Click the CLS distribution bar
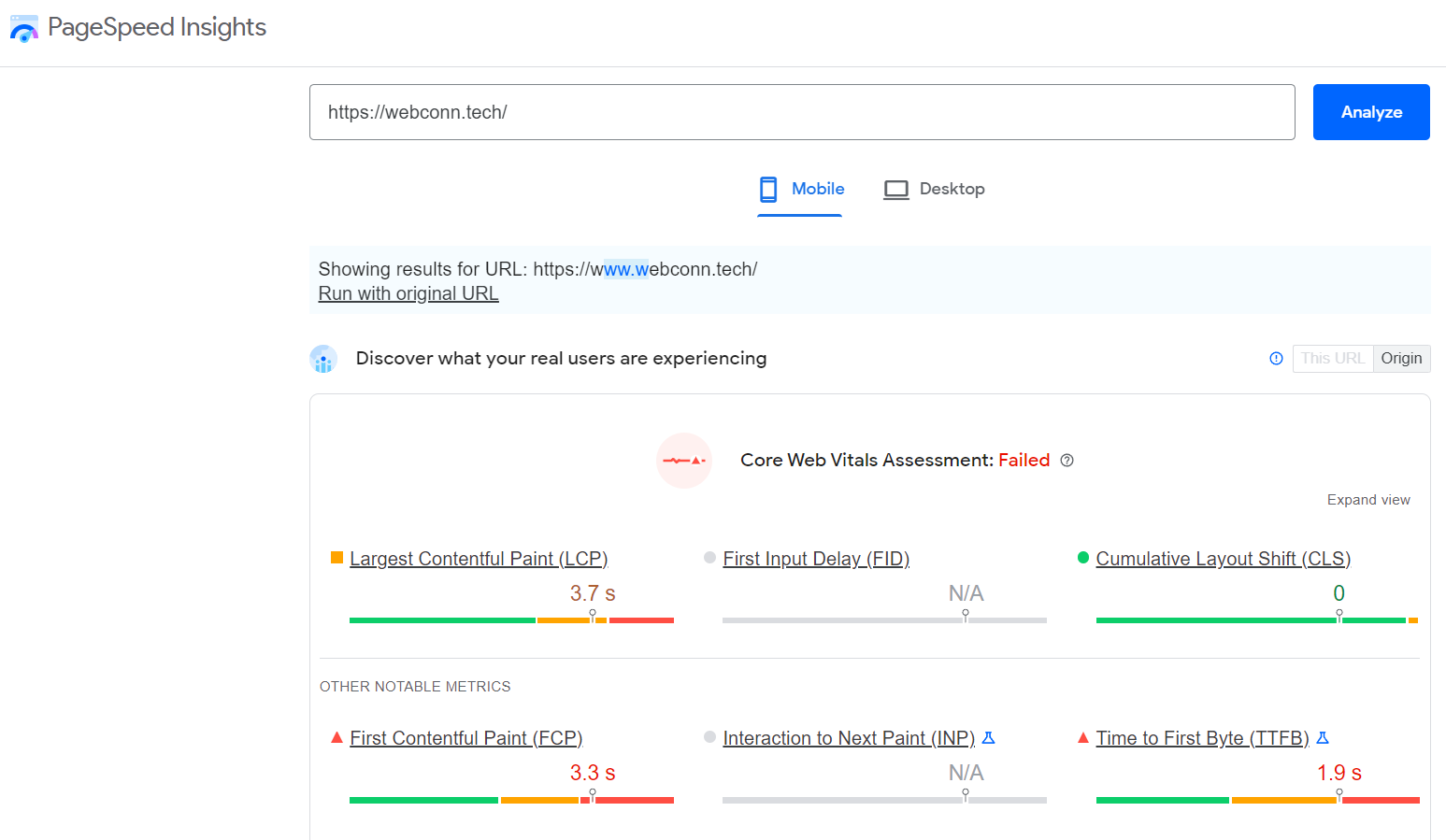 1257,620
